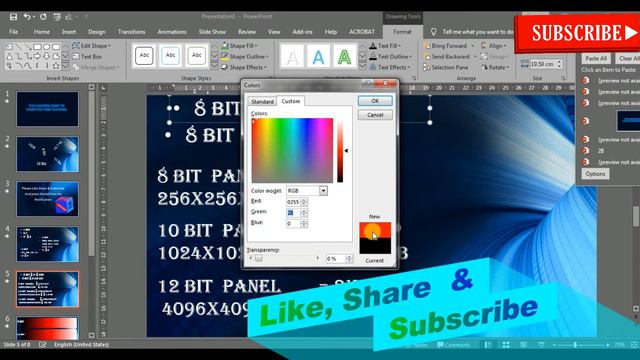The image size is (640, 360).
Task: Click the Align objects icon
Action: coord(484,46)
